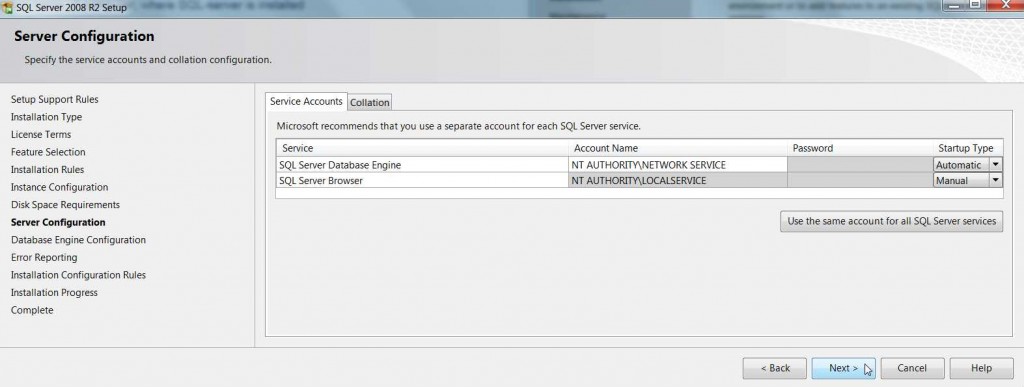Click Complete step in sidebar
Viewport: 1024px width, 387px height.
(32, 311)
